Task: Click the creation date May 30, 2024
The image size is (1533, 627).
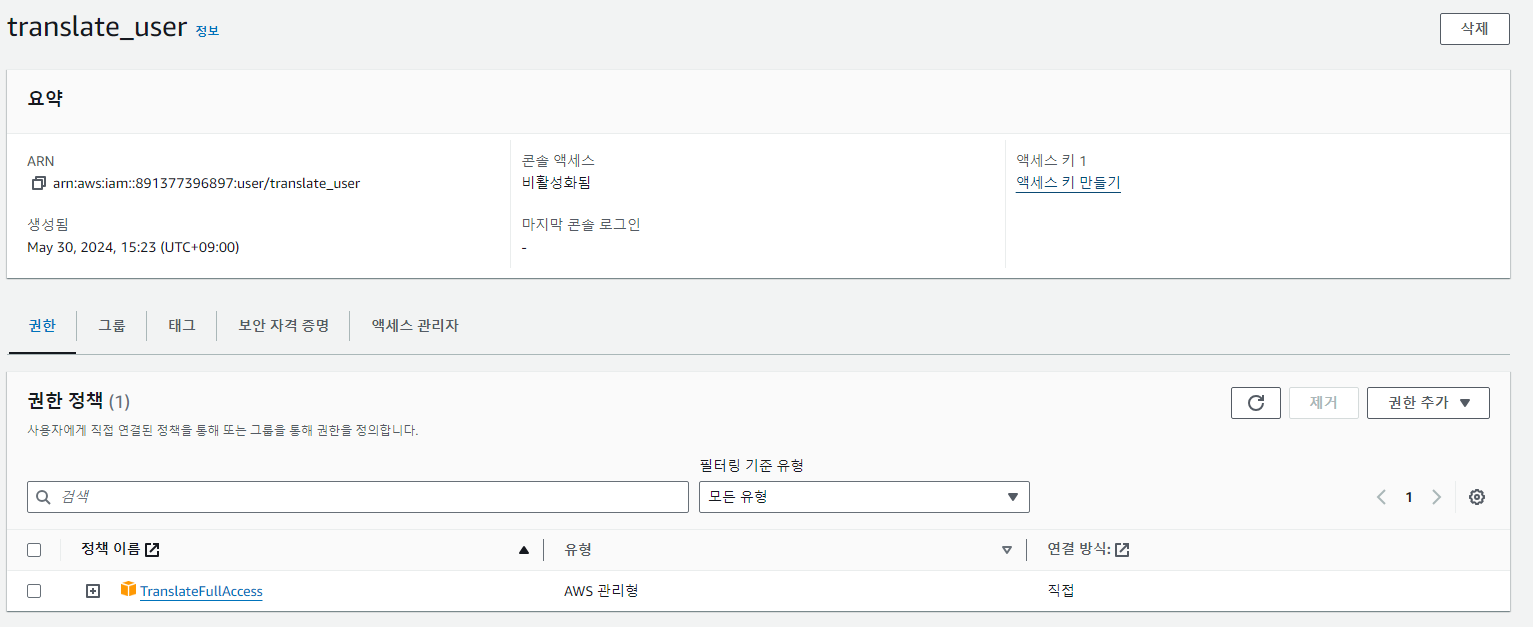Action: tap(133, 247)
